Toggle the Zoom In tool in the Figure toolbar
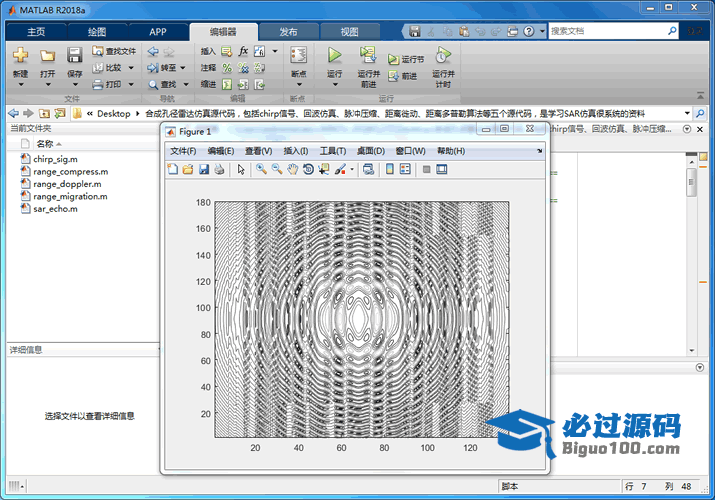715x500 pixels. [x=261, y=170]
